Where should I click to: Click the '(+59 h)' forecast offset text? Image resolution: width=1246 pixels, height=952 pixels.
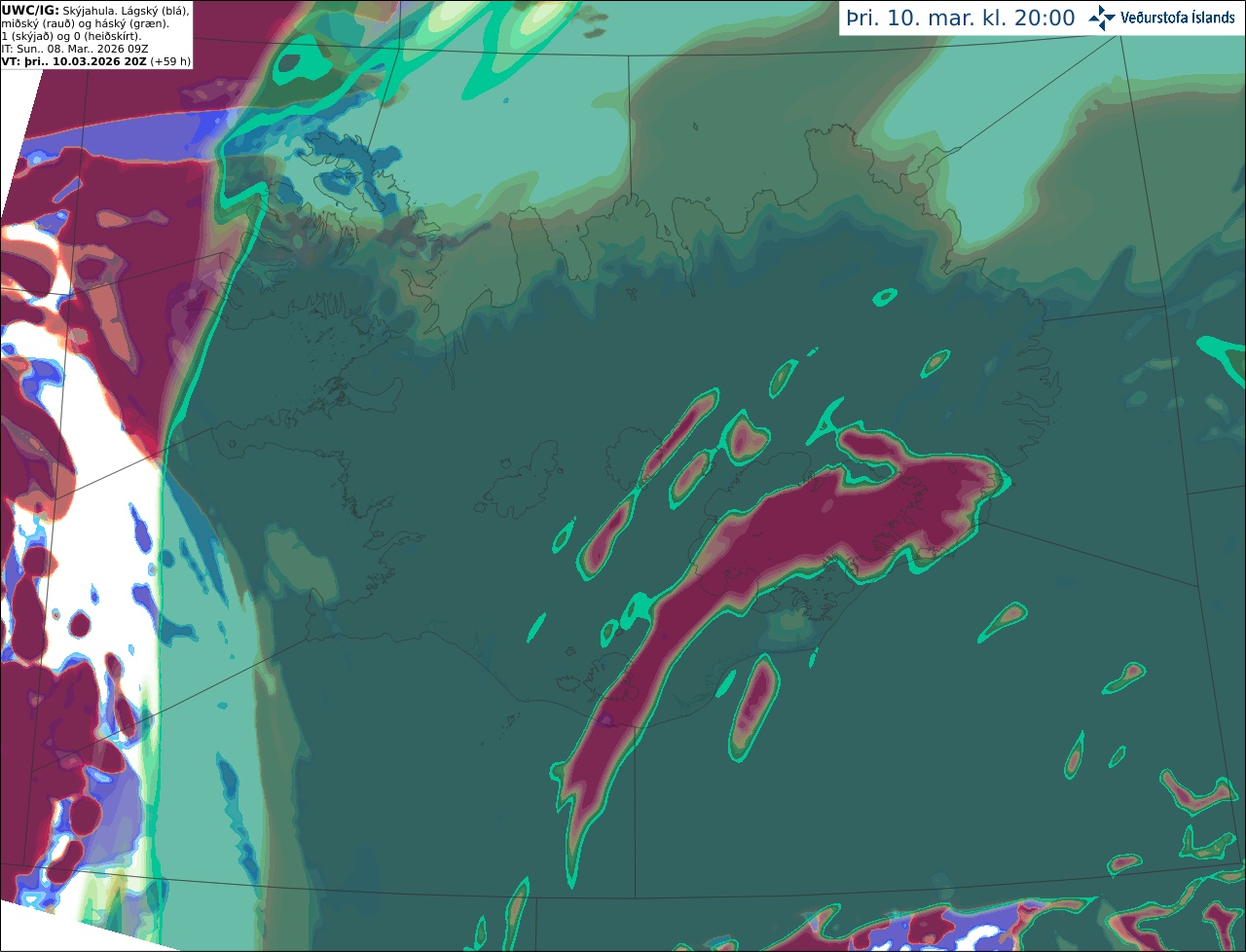click(170, 61)
